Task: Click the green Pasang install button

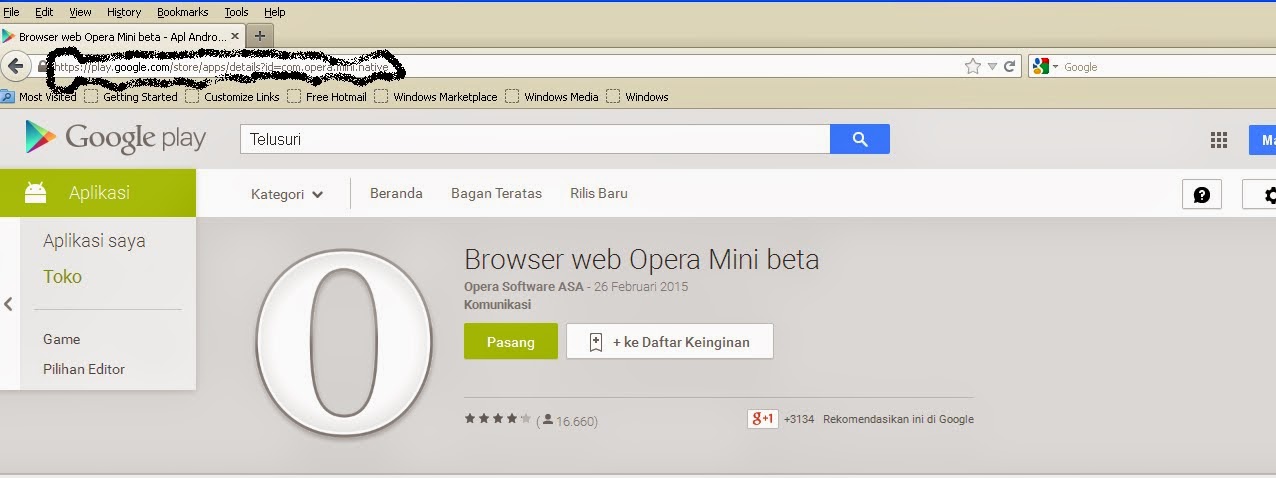Action: pos(511,341)
